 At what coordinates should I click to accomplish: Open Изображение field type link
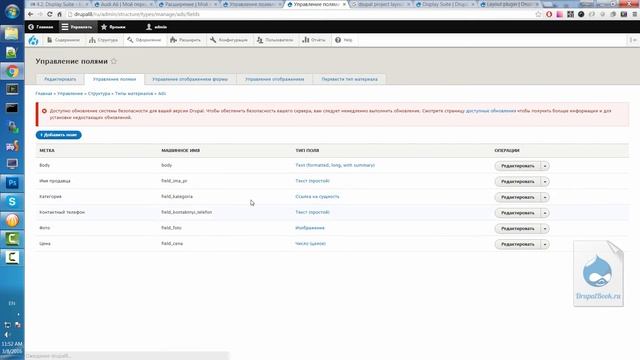310,228
